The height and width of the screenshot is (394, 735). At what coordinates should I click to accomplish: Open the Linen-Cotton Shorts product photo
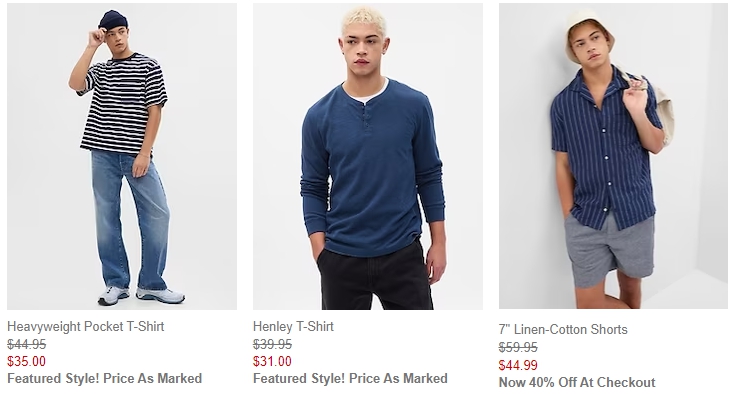tap(613, 156)
